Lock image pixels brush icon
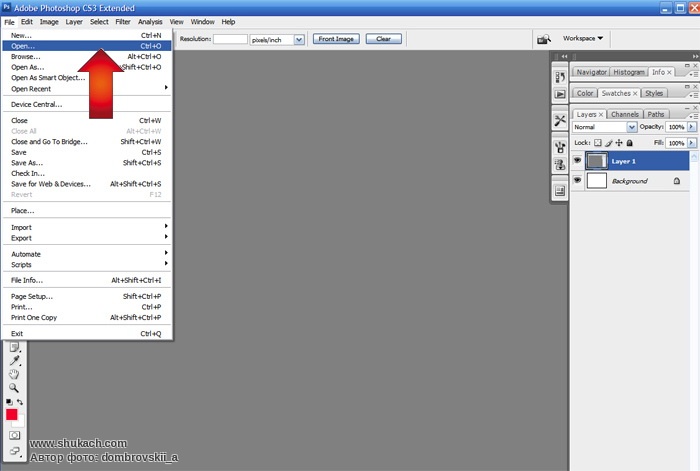 click(x=608, y=143)
